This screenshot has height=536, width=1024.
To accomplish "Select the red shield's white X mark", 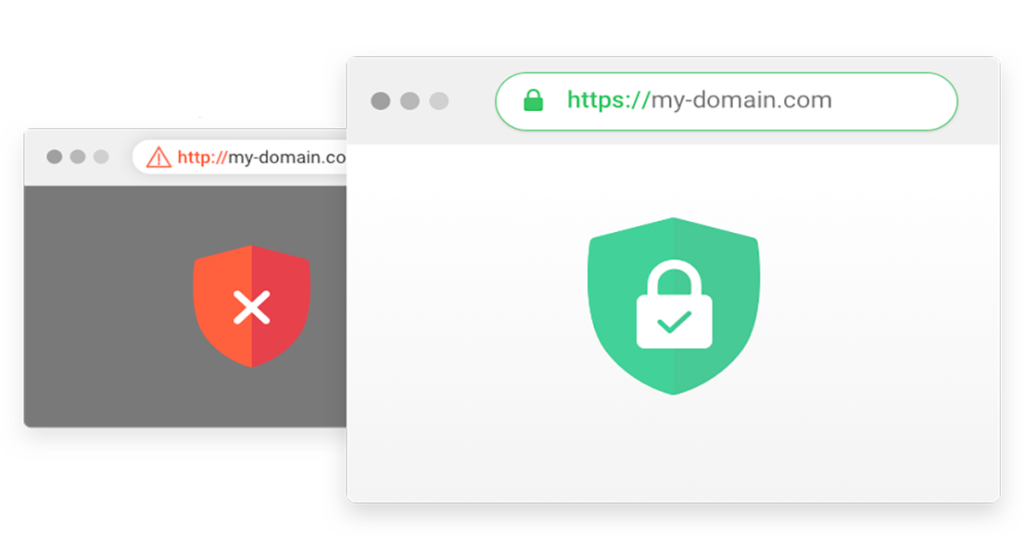I will point(251,307).
